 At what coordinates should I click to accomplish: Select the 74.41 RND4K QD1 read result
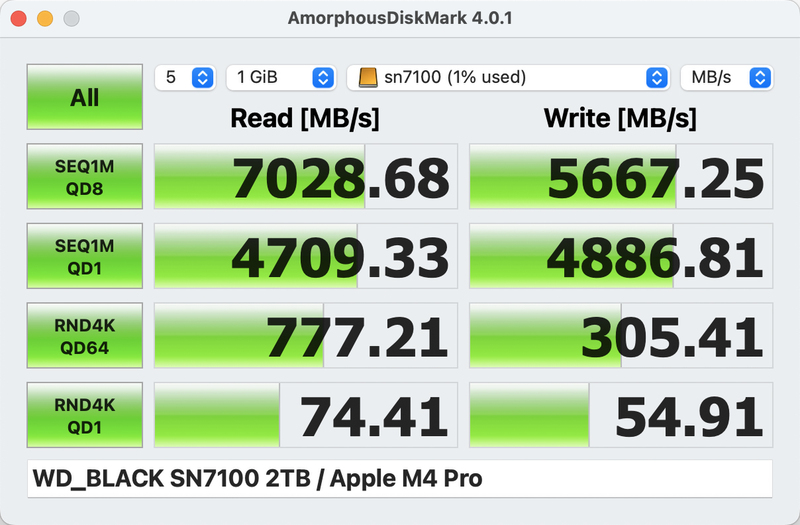pyautogui.click(x=306, y=415)
